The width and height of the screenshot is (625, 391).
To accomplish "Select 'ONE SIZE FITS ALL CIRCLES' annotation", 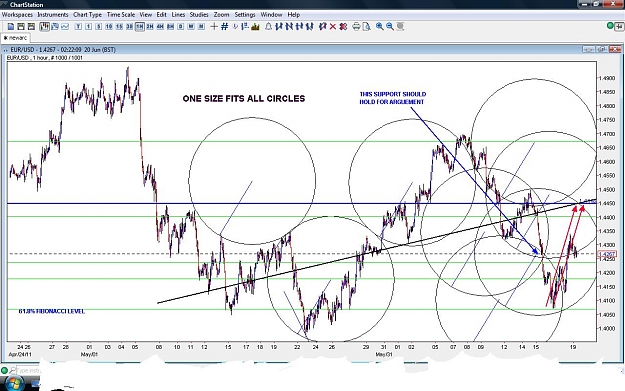I will 244,98.
